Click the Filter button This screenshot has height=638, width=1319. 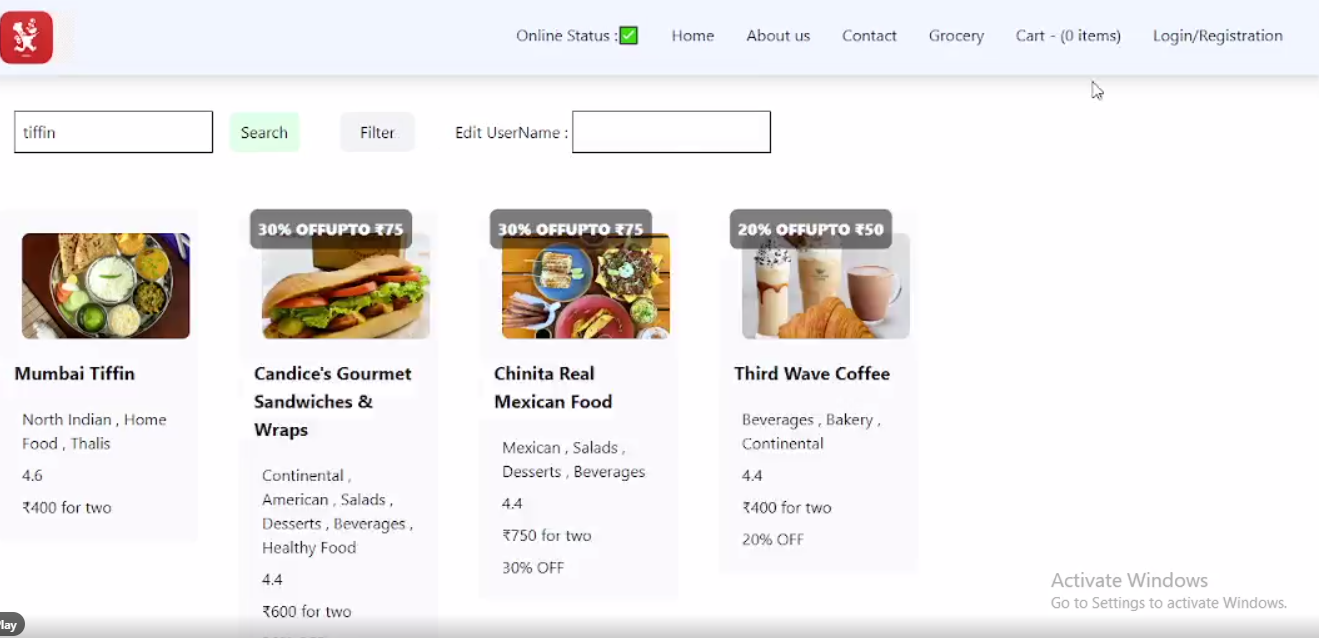(377, 132)
